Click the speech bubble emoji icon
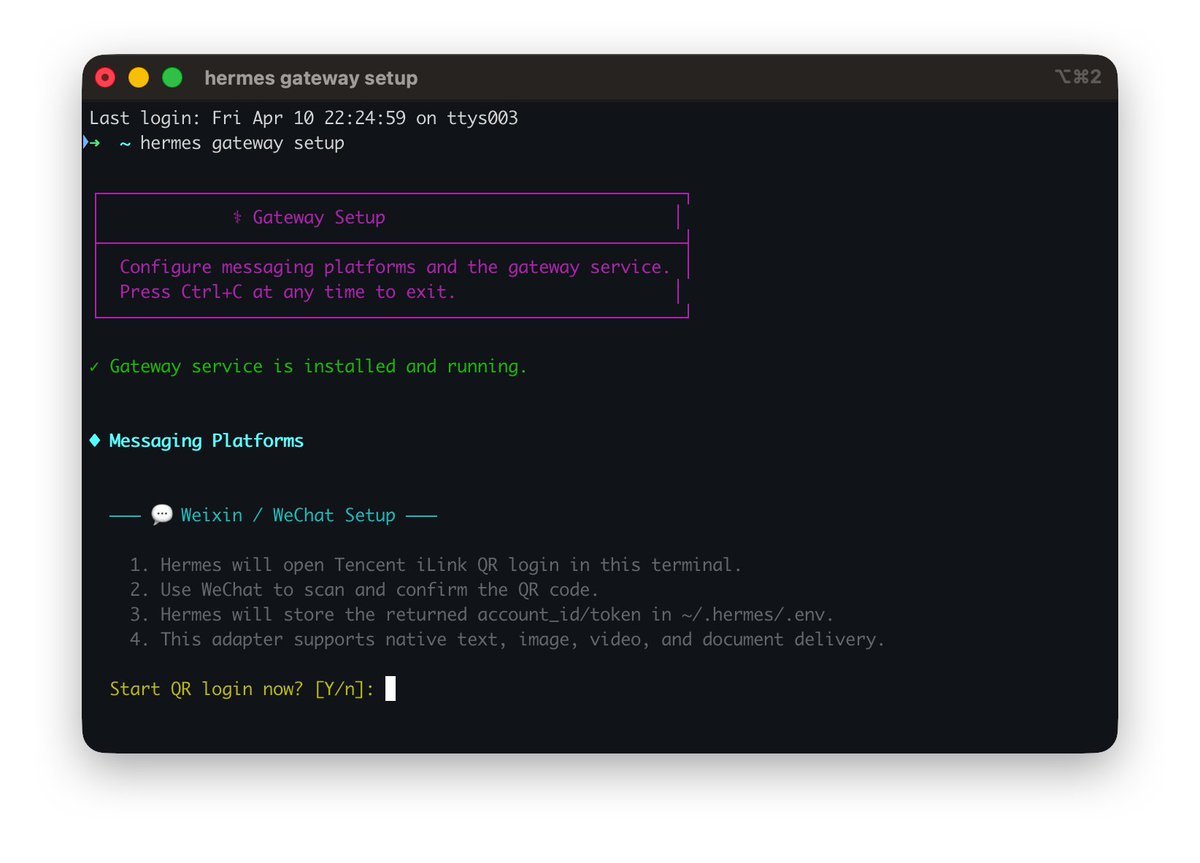Screen dimensions: 1200x863 coord(161,515)
